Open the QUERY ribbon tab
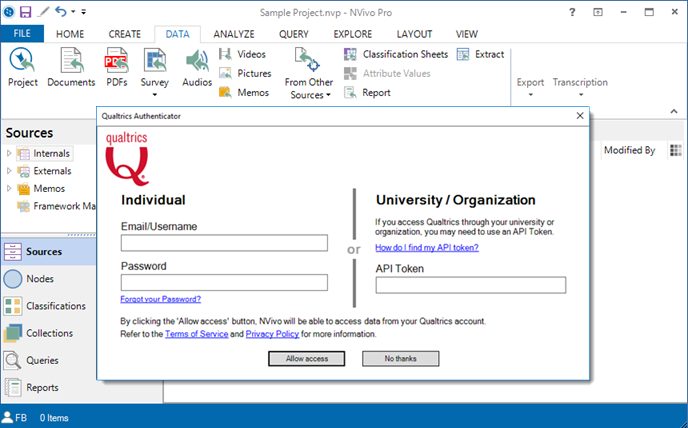Screen dimensions: 688x428 click(x=293, y=33)
